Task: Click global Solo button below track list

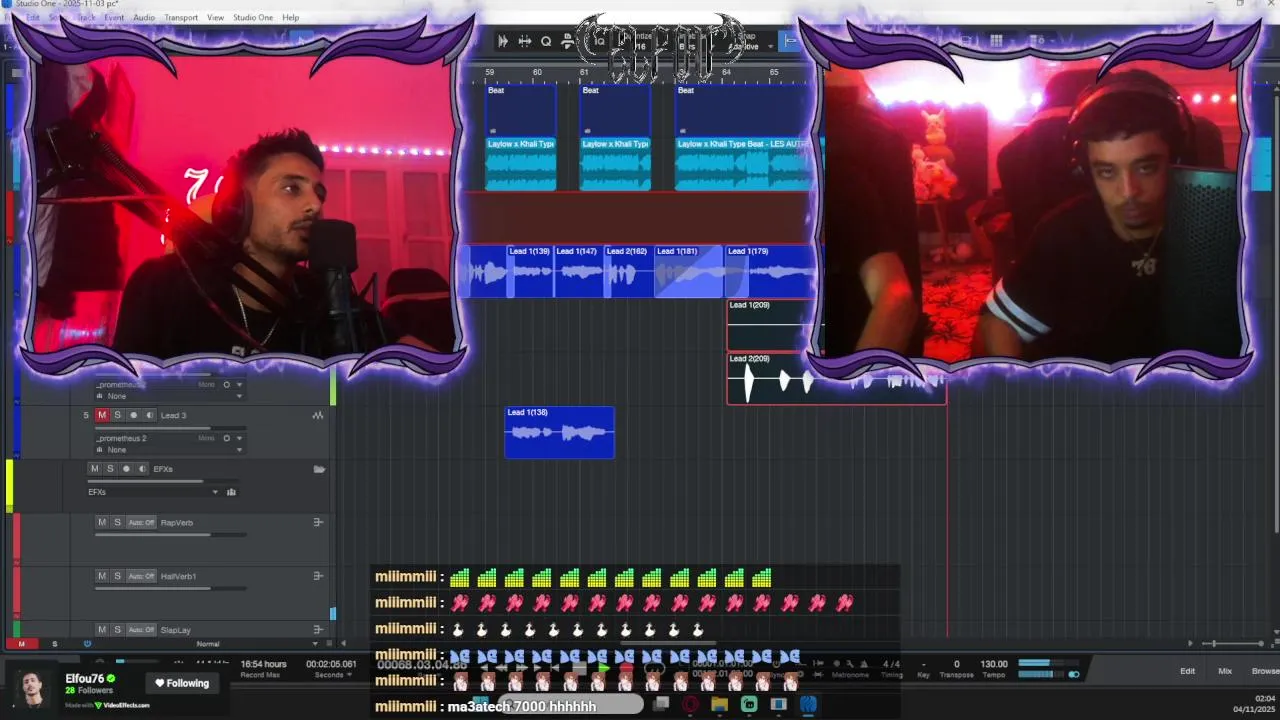Action: [x=54, y=644]
